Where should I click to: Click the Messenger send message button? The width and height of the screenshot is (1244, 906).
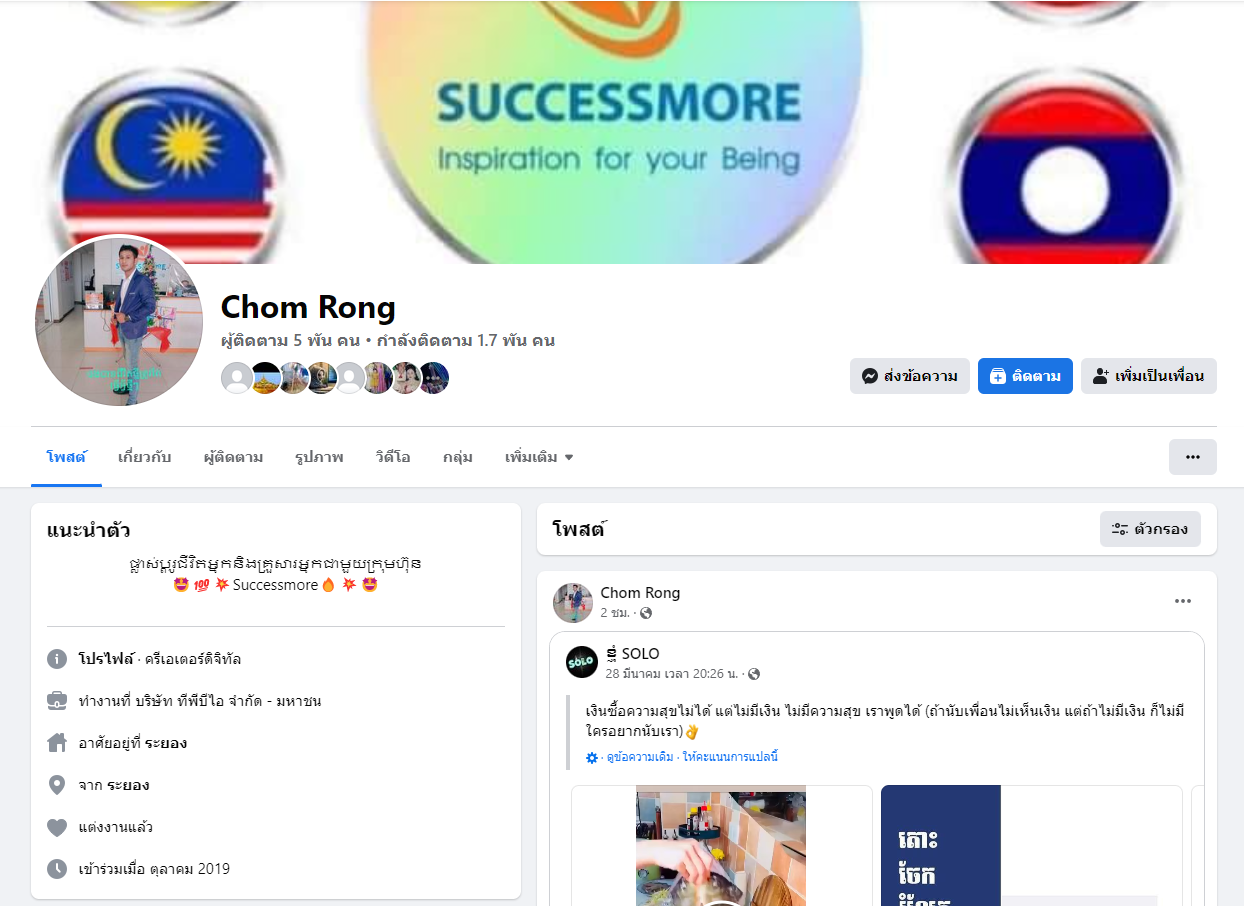click(x=910, y=376)
